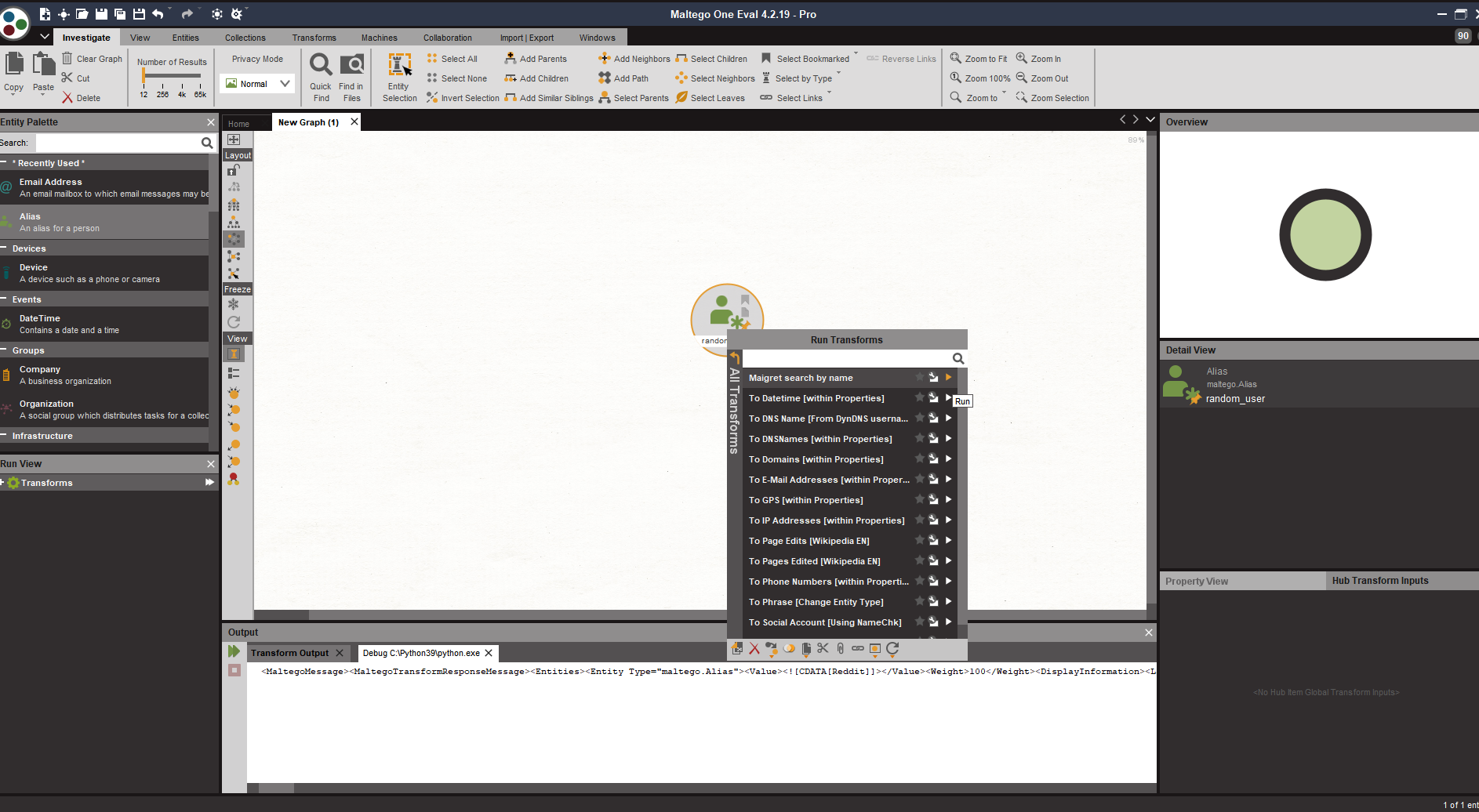Click the stop square icon in Output panel
The image size is (1479, 812).
(x=234, y=670)
